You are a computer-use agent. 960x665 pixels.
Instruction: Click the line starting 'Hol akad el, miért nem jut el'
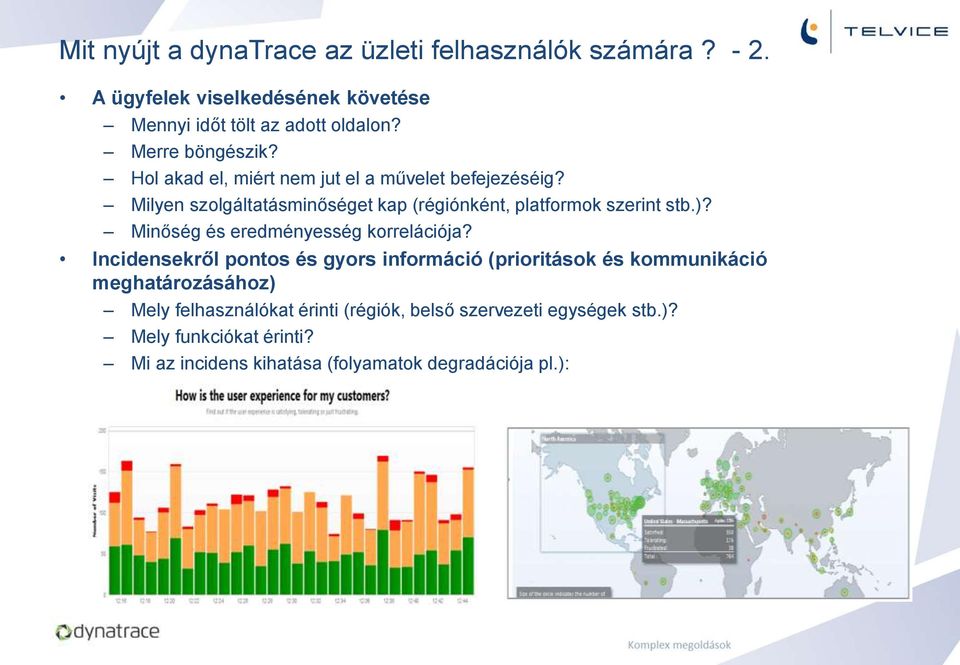click(347, 178)
